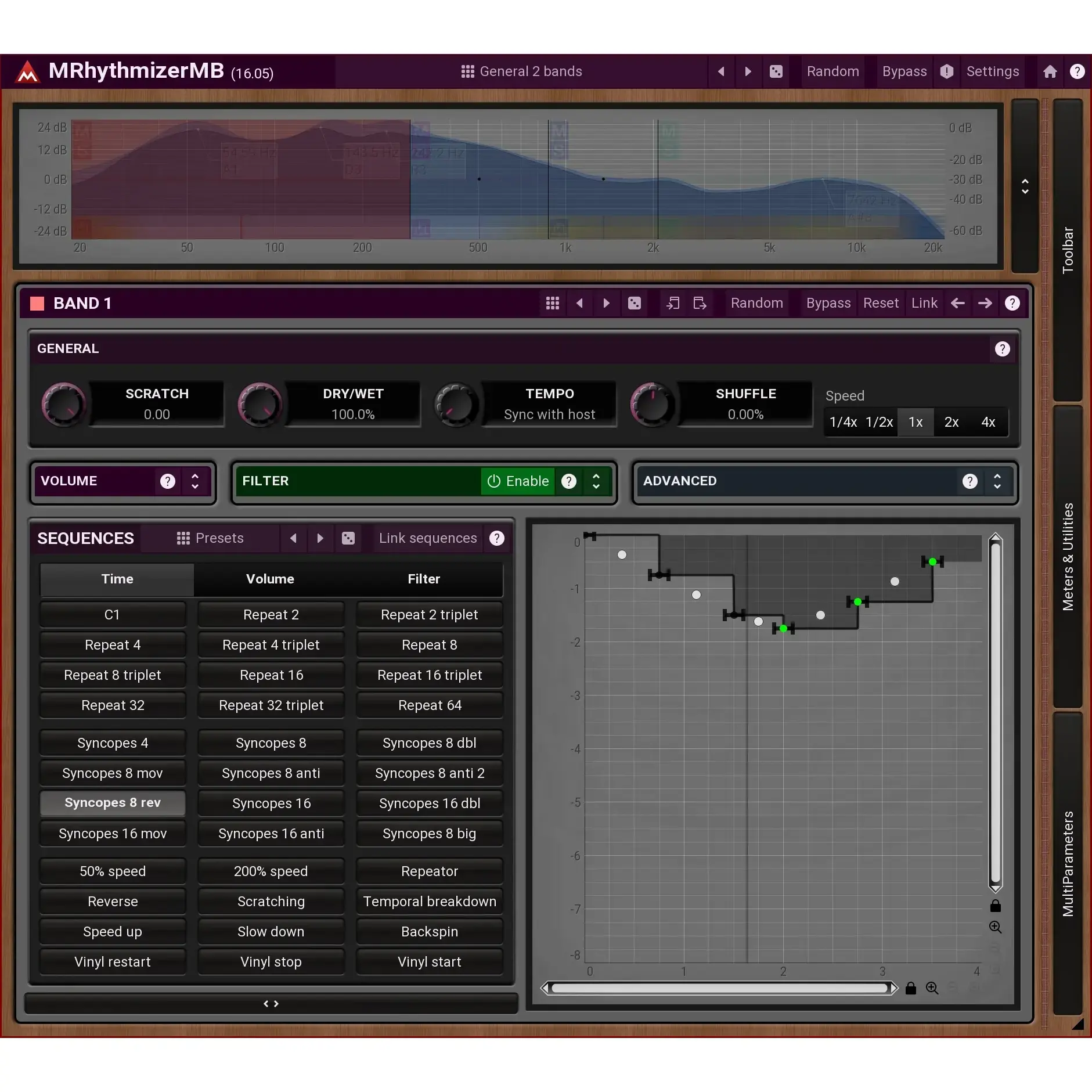Select next Band 1 preset arrow
The height and width of the screenshot is (1092, 1092).
pyautogui.click(x=607, y=303)
